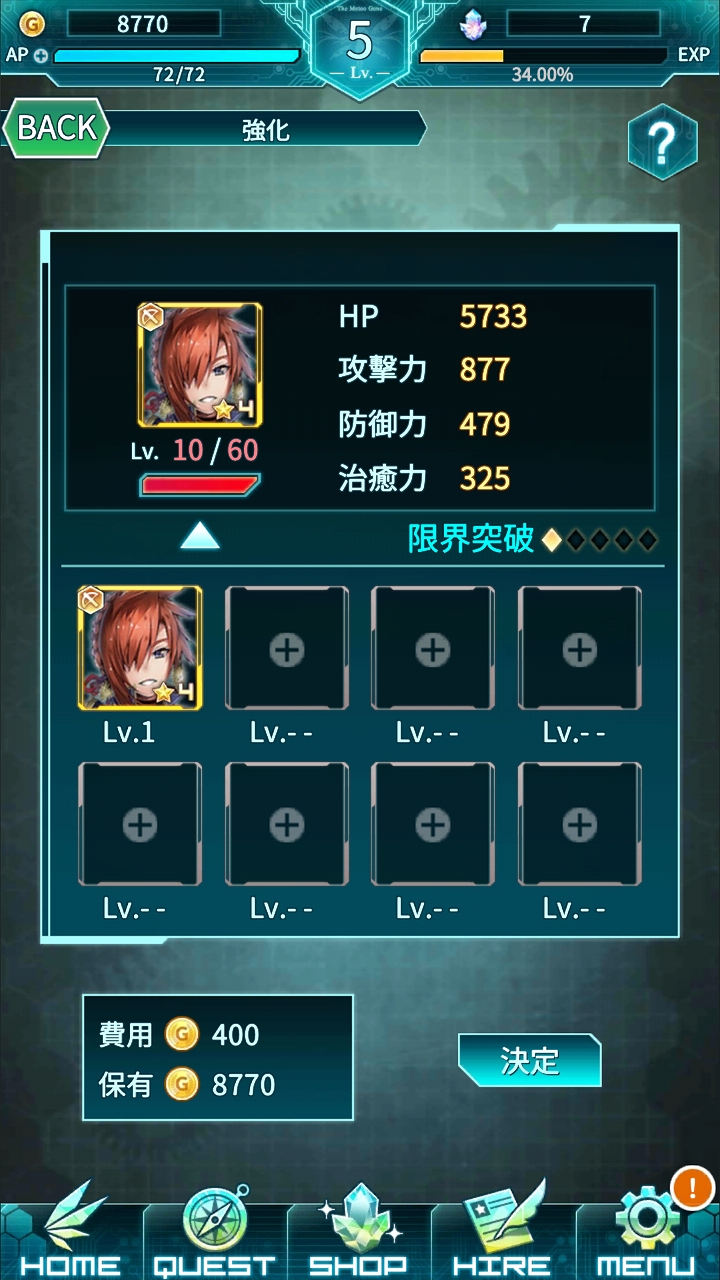
Task: Go back using the BACK button
Action: (x=57, y=128)
